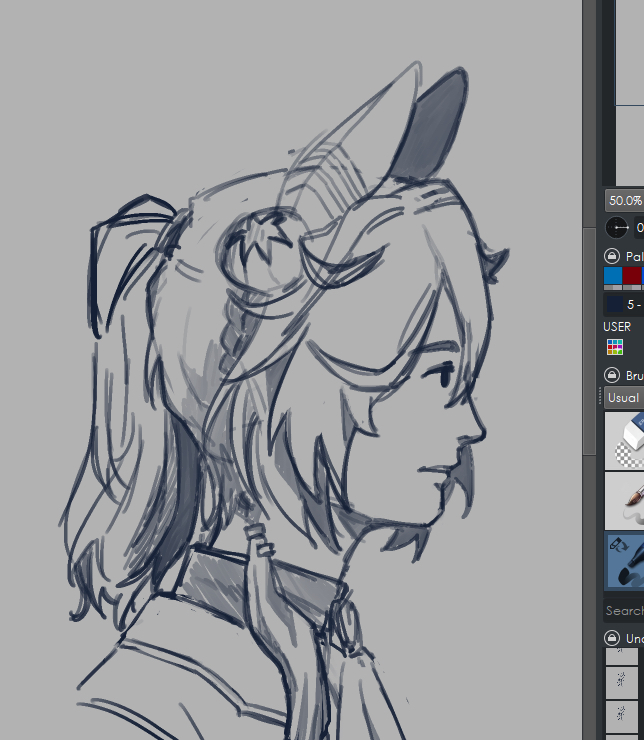644x740 pixels.
Task: Toggle the Brush panel lock icon
Action: pos(612,376)
